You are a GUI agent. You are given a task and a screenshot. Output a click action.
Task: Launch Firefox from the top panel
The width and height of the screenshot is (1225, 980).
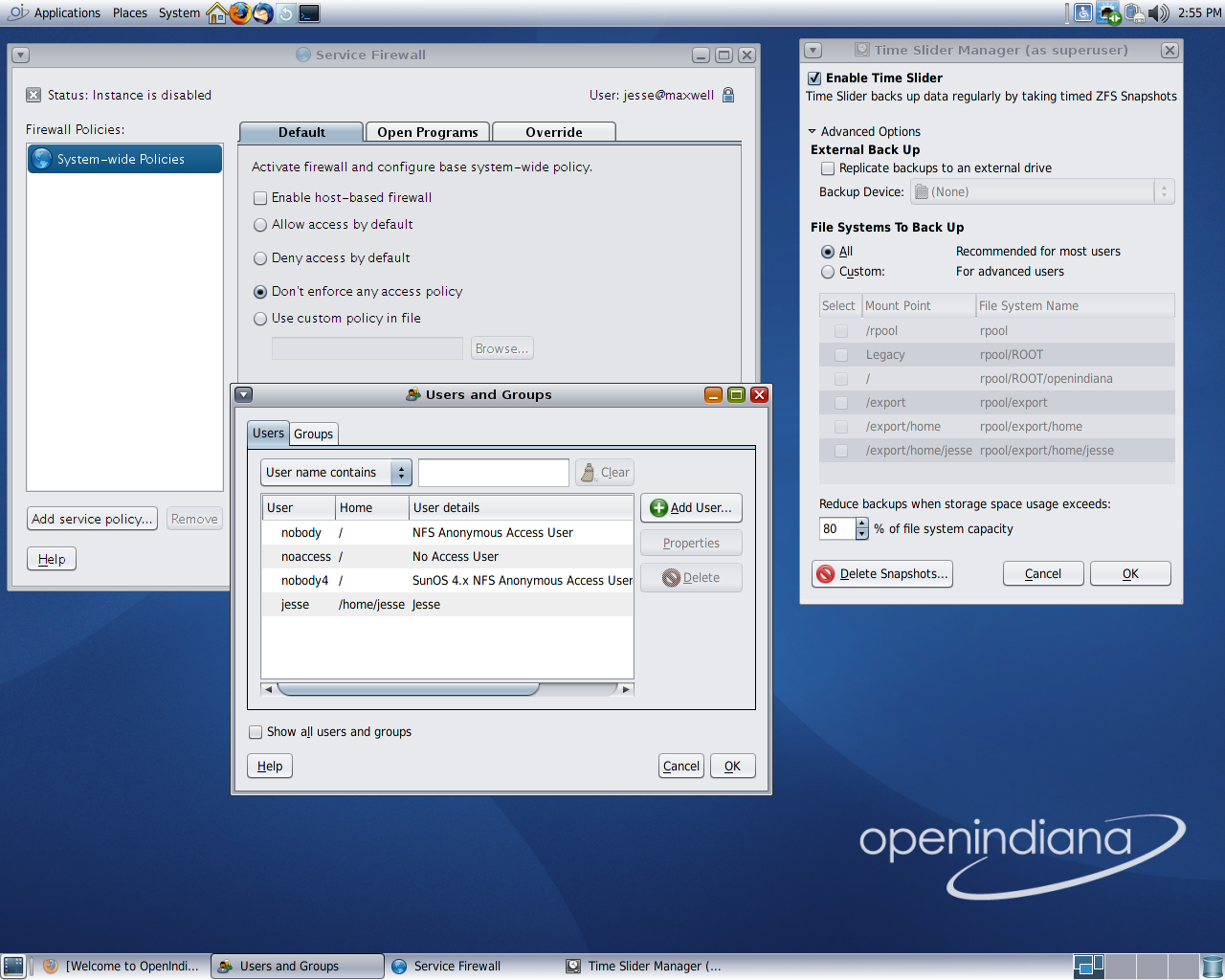click(239, 13)
